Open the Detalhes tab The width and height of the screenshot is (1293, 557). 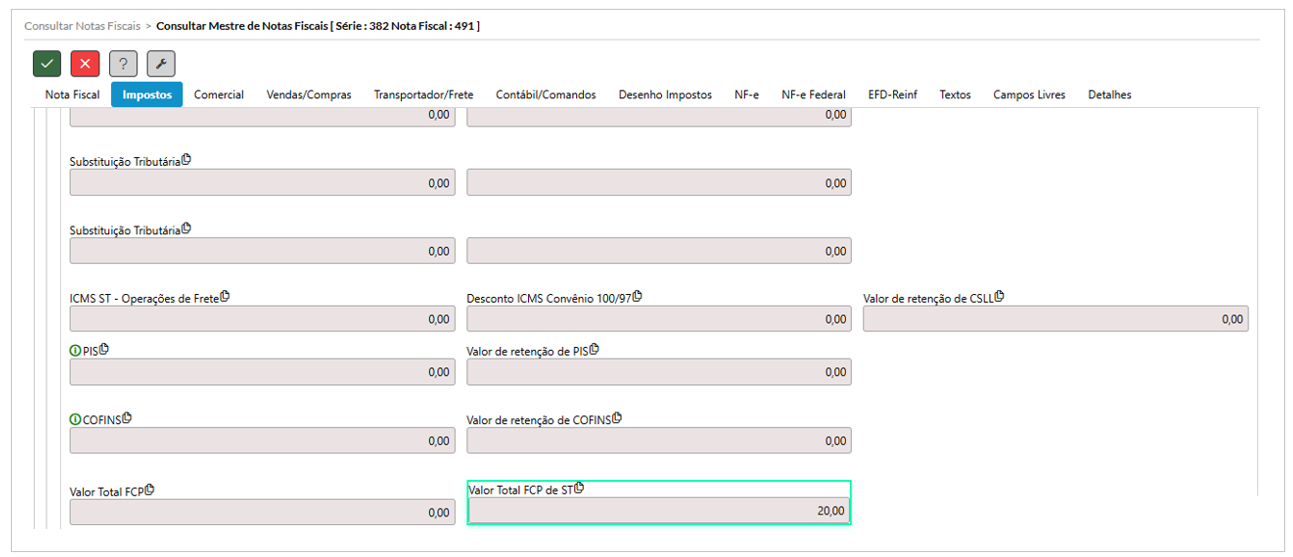(x=1110, y=95)
